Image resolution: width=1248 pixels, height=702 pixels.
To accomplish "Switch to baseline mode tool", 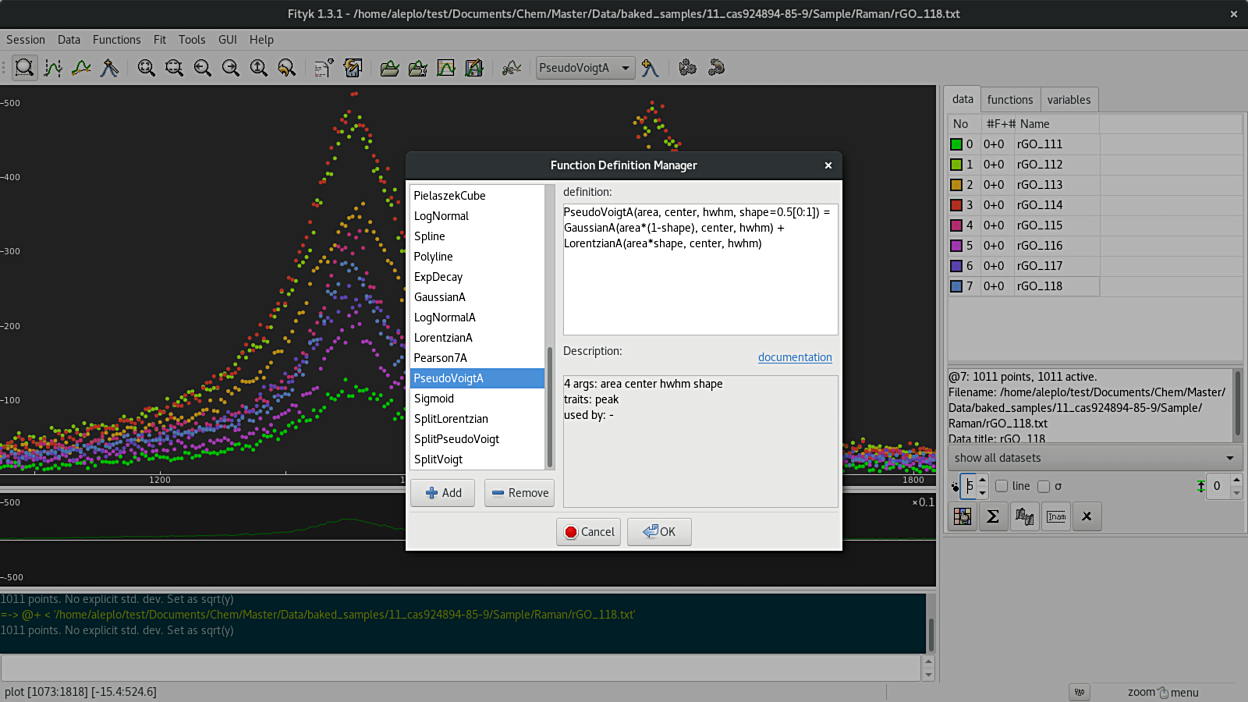I will [81, 68].
